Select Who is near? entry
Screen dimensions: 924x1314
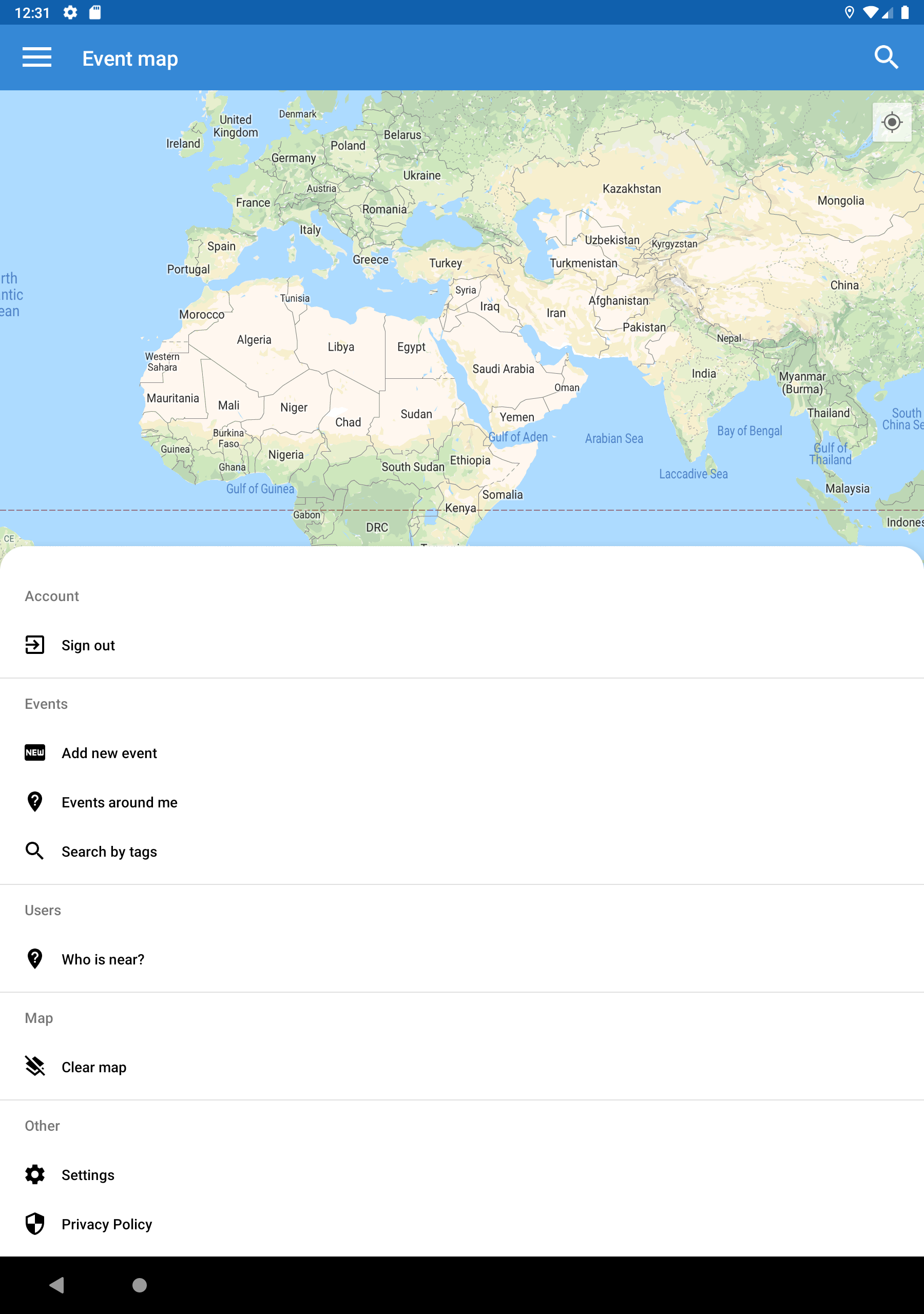pyautogui.click(x=103, y=959)
